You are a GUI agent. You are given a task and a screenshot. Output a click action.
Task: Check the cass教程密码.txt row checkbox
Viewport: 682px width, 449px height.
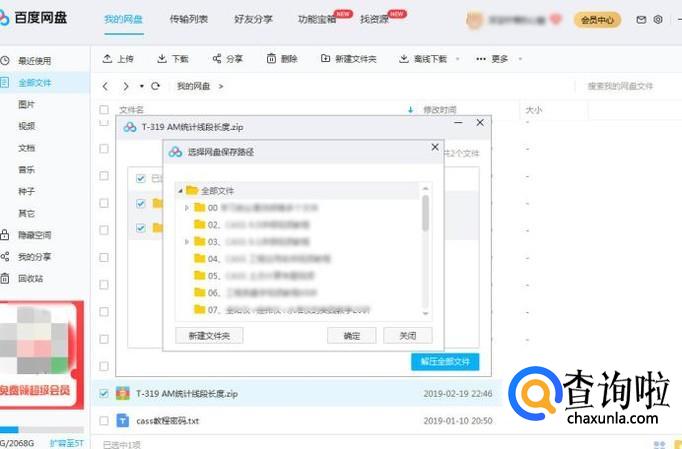[x=104, y=421]
